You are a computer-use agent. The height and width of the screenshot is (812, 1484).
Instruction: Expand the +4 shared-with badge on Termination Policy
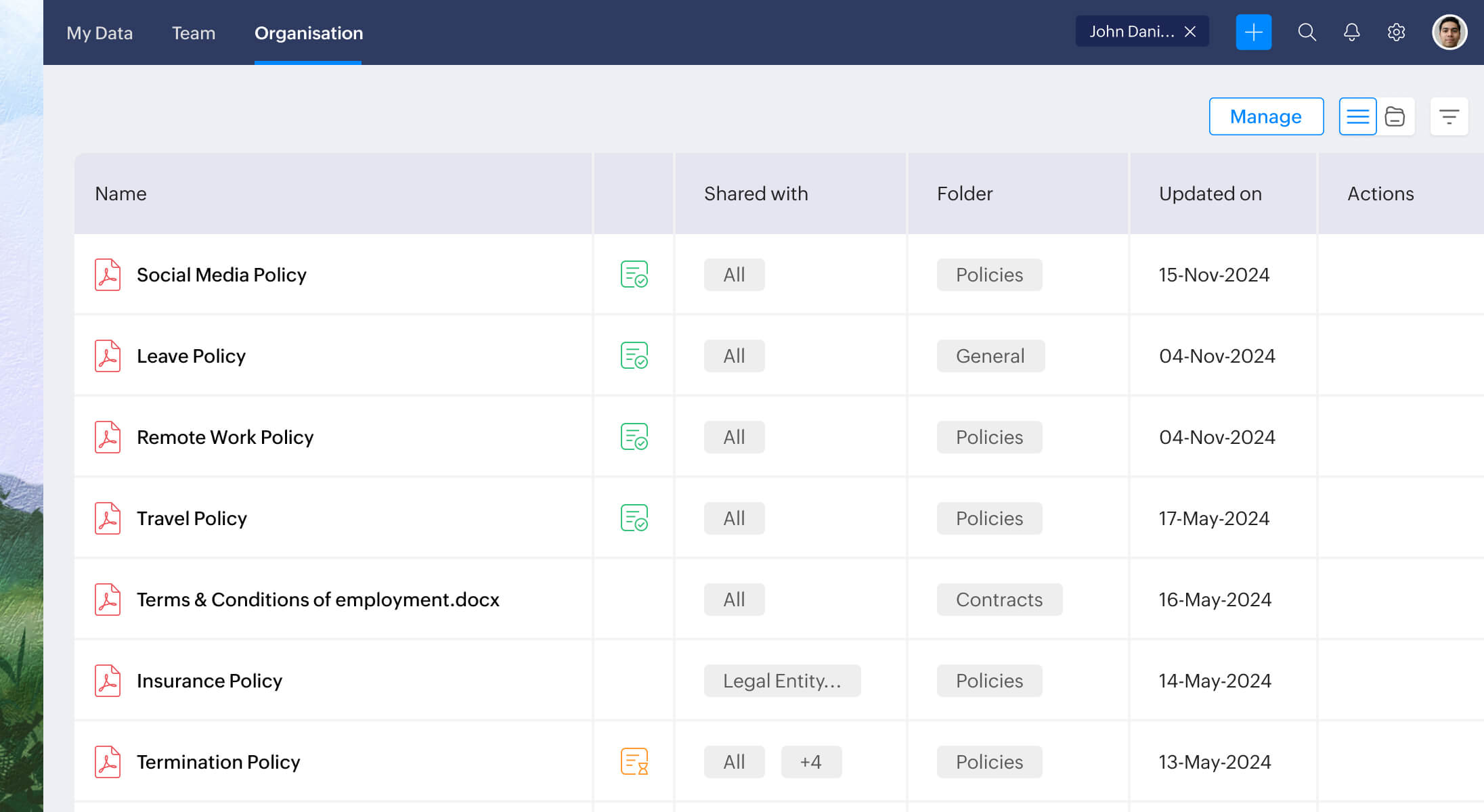click(x=810, y=761)
